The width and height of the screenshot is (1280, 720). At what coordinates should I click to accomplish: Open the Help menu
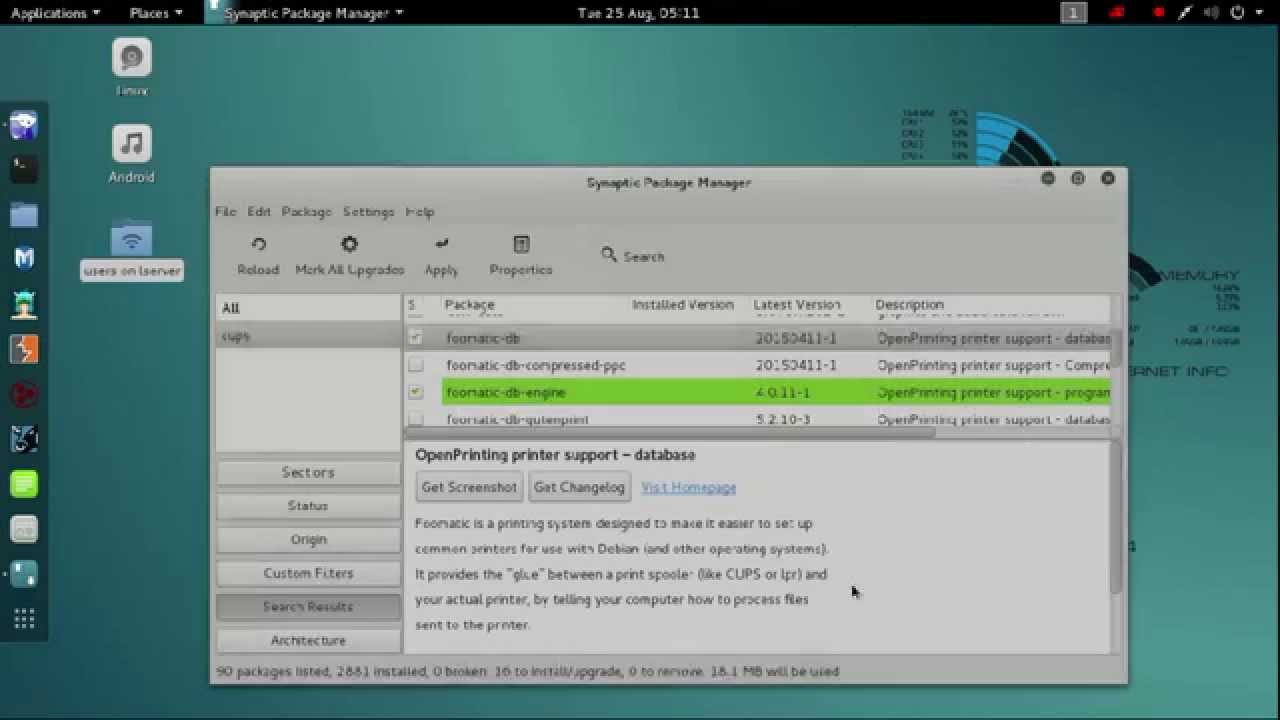point(419,212)
